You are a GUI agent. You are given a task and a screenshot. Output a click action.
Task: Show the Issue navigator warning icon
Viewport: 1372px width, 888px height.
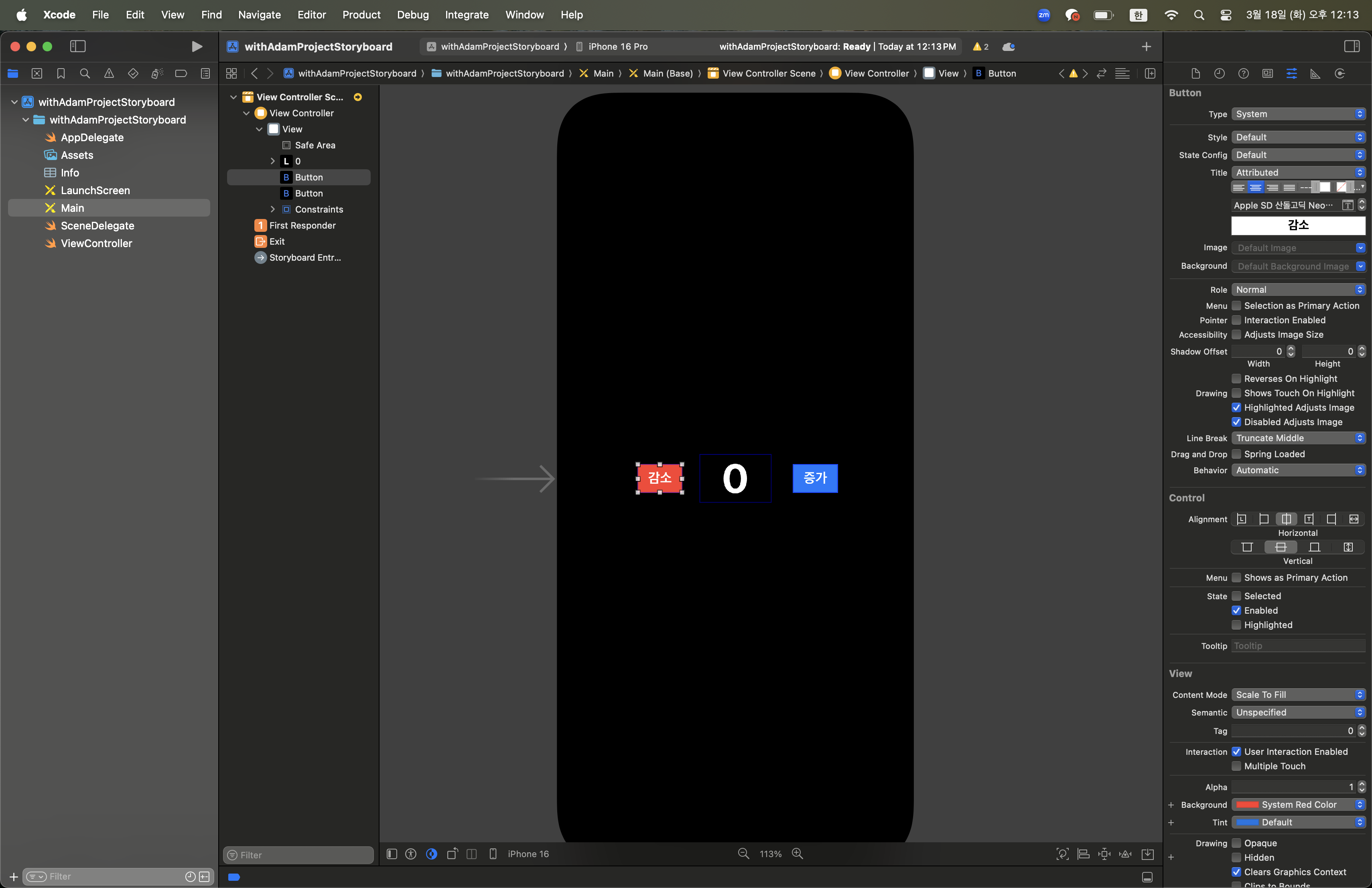click(x=109, y=73)
